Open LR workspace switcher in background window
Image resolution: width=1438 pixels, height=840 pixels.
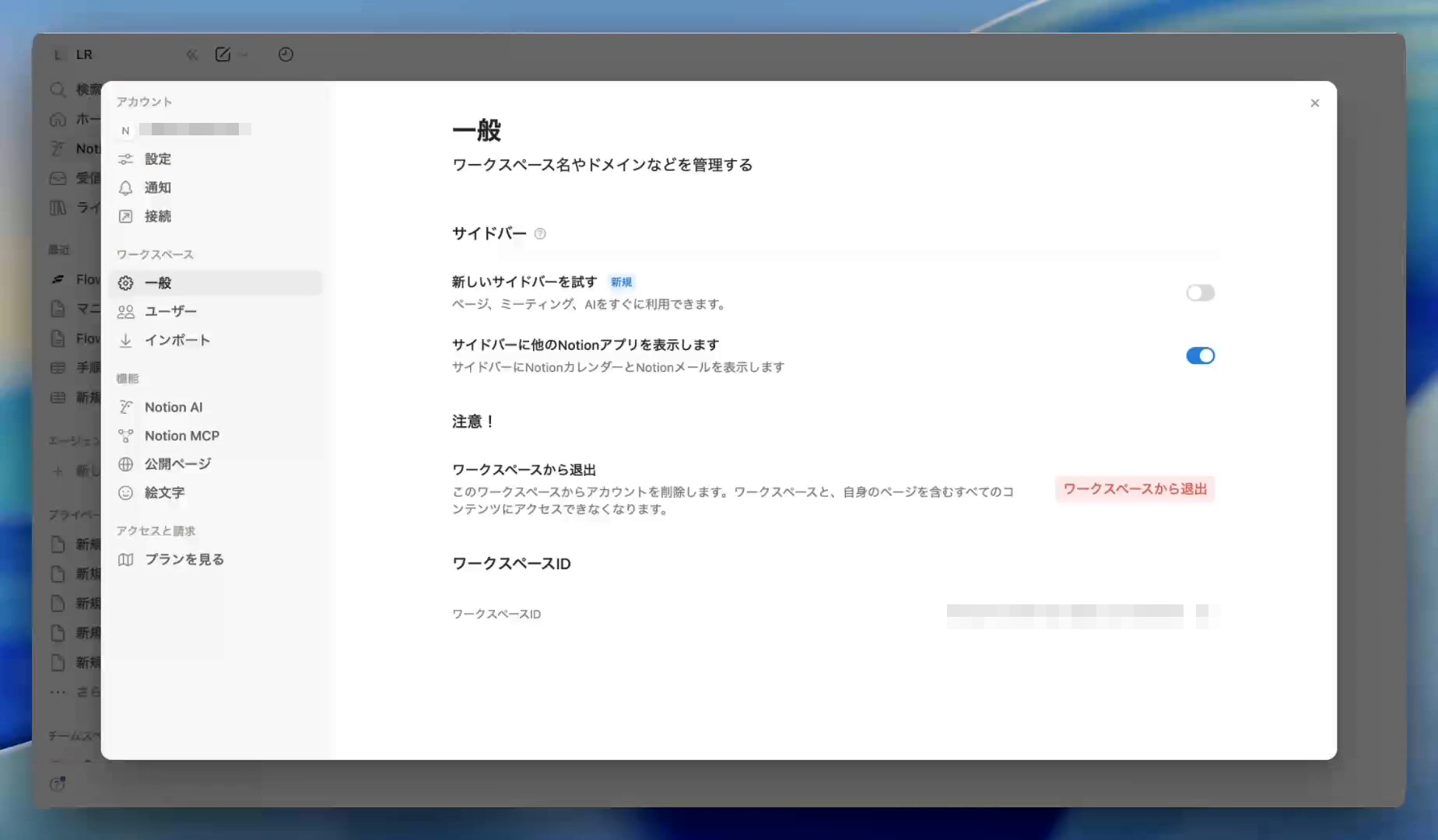tap(72, 54)
